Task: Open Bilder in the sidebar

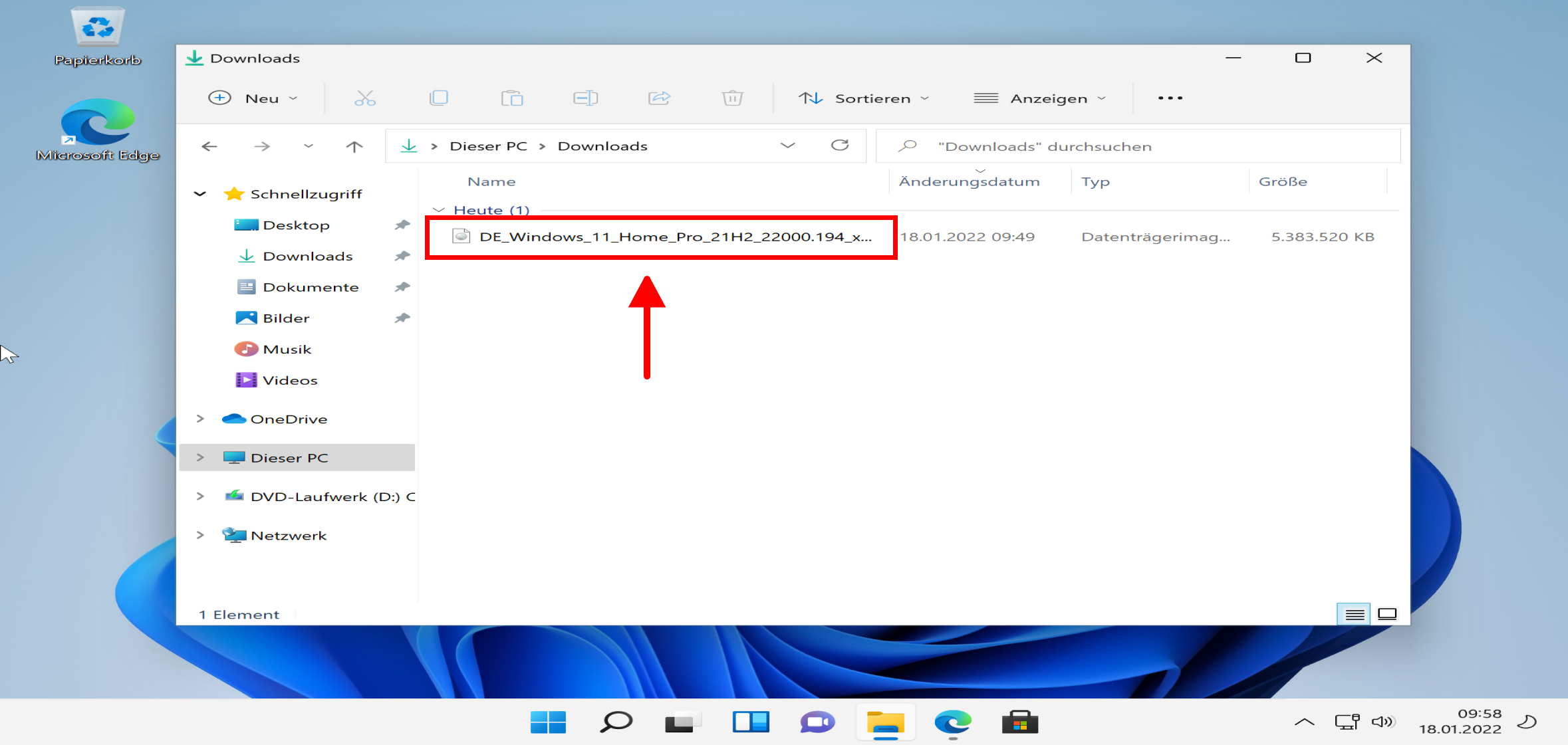Action: [x=273, y=318]
